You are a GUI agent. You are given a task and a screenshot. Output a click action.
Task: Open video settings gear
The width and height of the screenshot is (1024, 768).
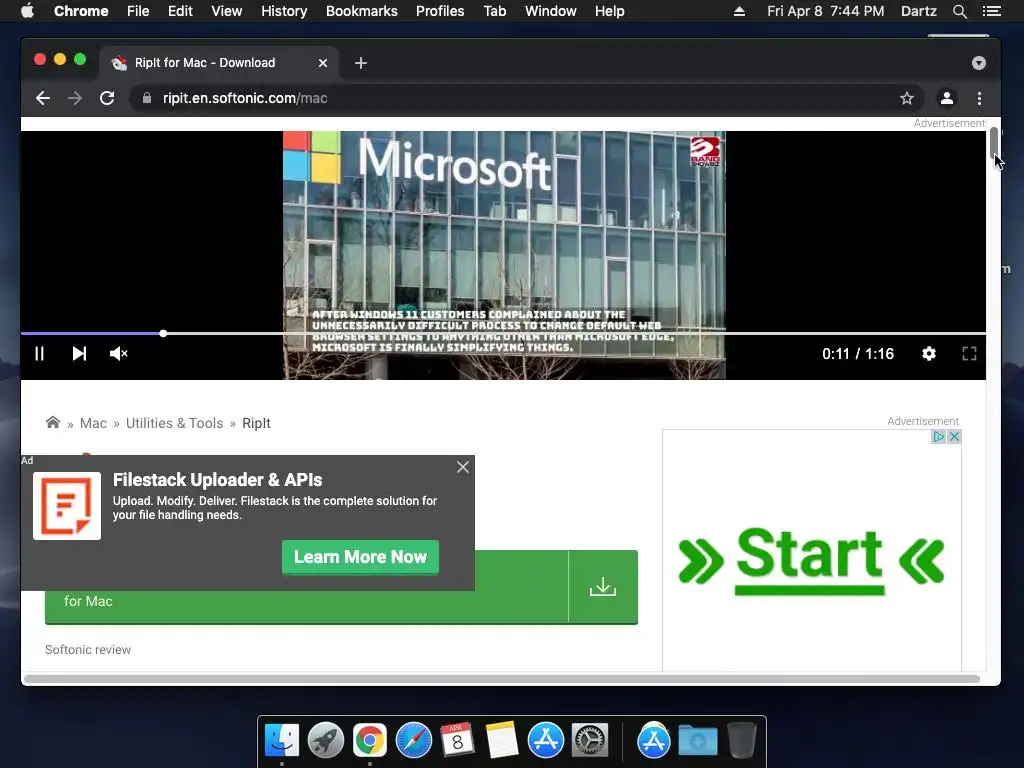(x=929, y=353)
